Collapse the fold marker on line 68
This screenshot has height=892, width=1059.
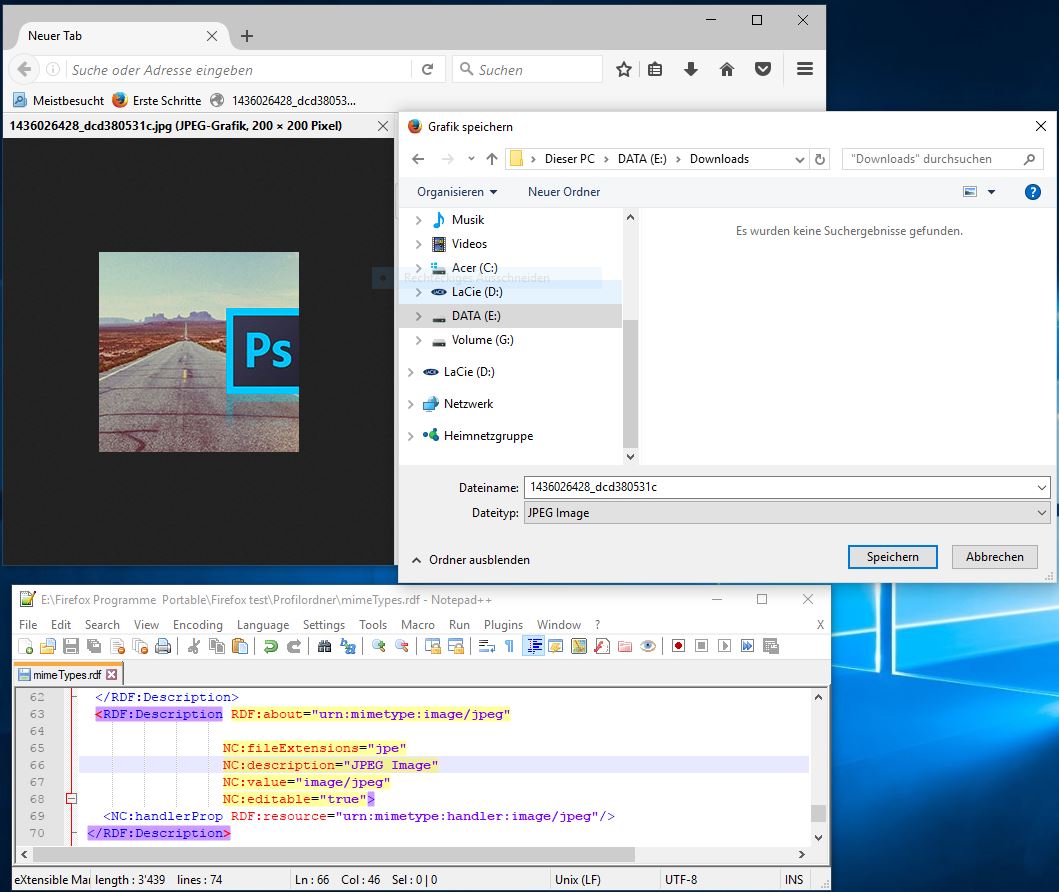point(71,799)
